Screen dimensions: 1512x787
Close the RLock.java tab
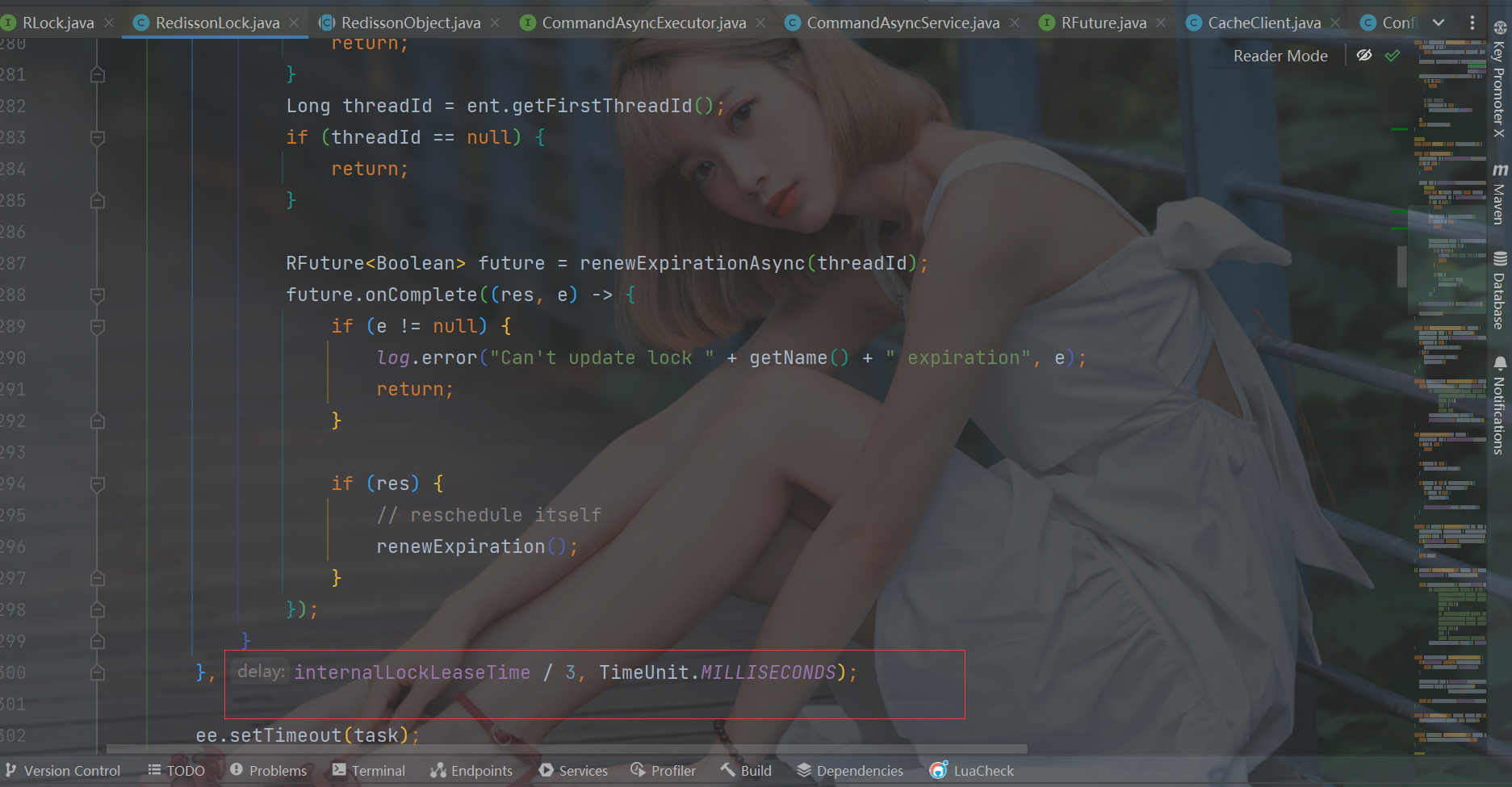(x=109, y=23)
